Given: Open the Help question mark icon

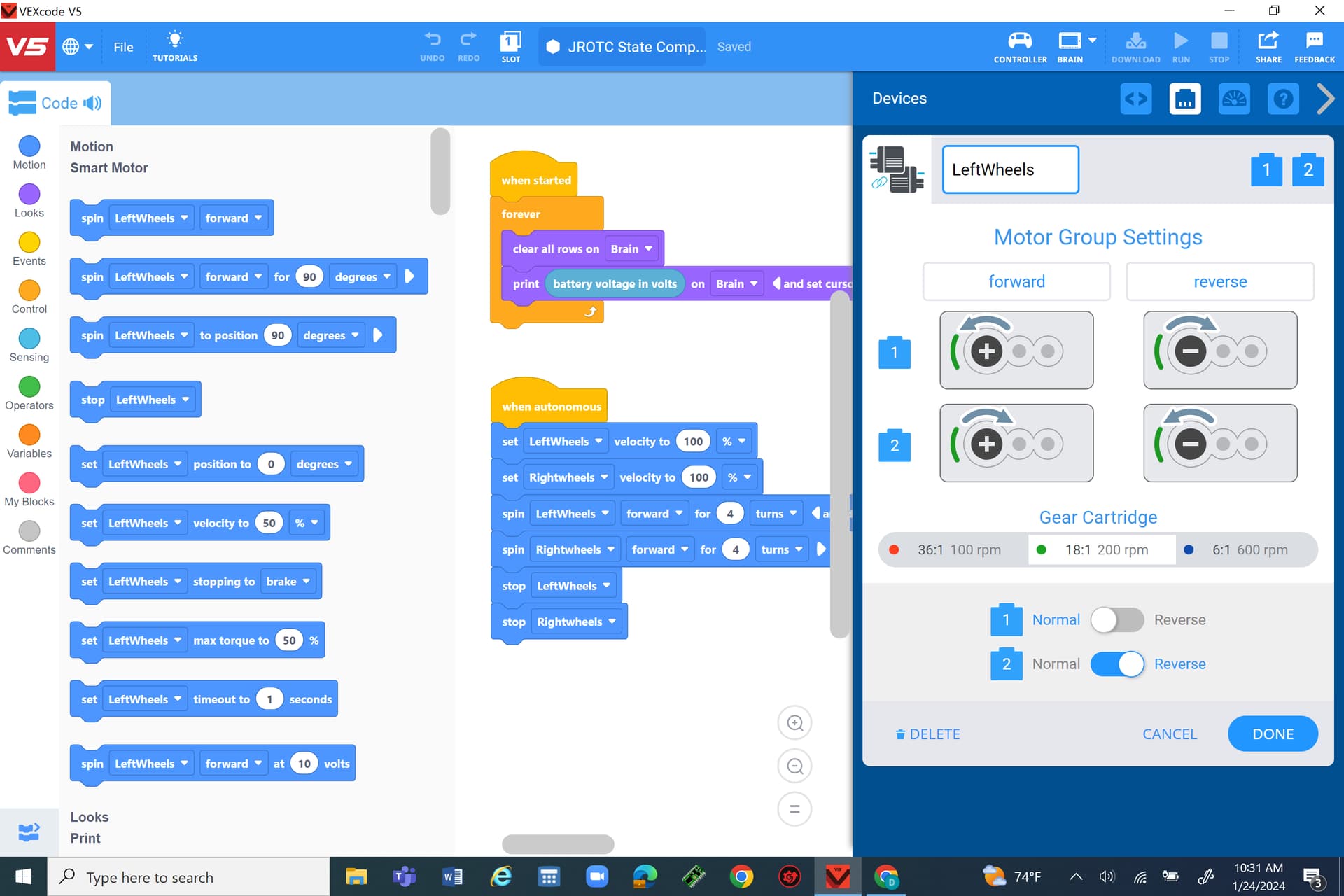Looking at the screenshot, I should pyautogui.click(x=1282, y=99).
